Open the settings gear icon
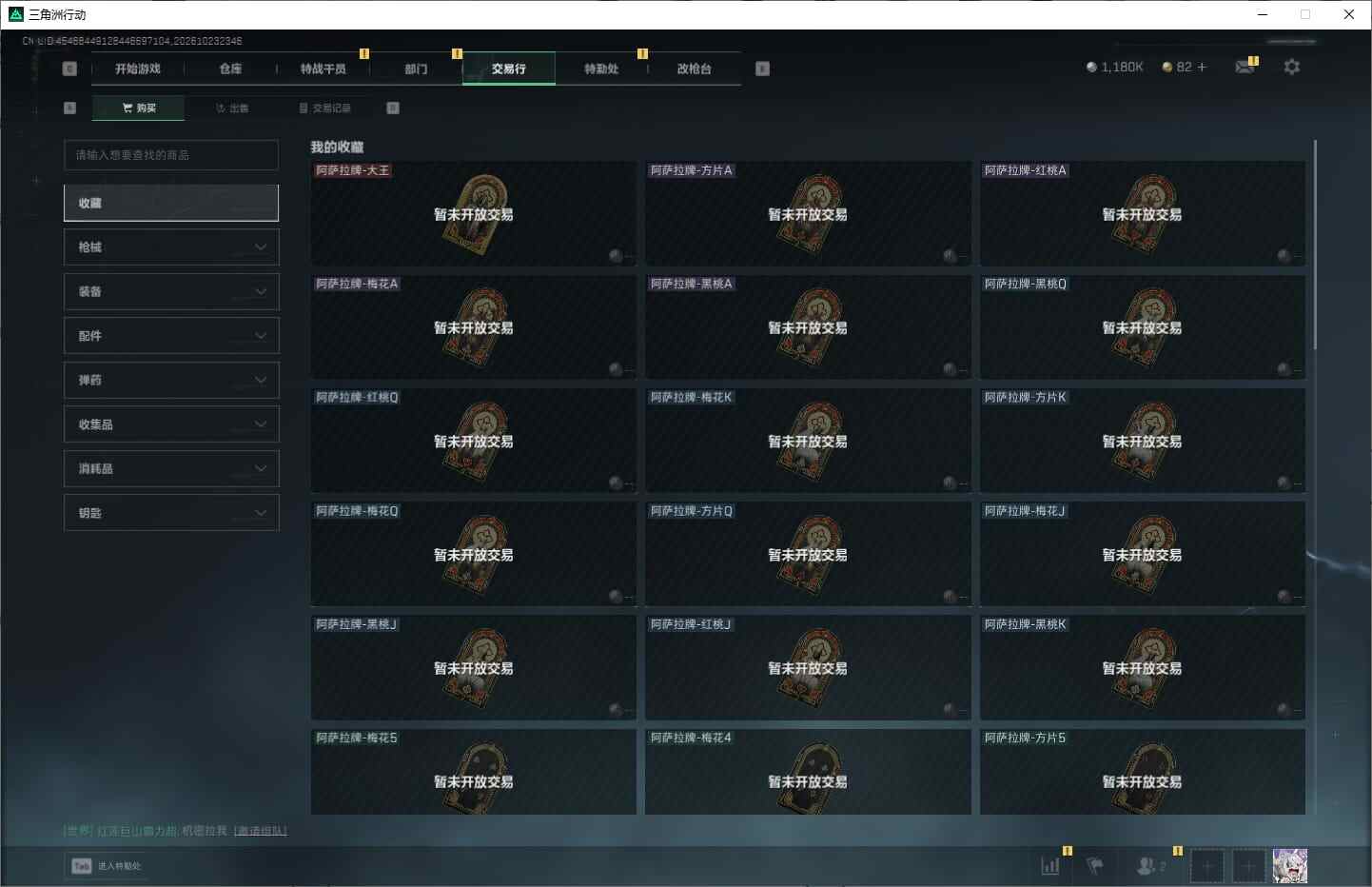The width and height of the screenshot is (1372, 887). (x=1291, y=67)
